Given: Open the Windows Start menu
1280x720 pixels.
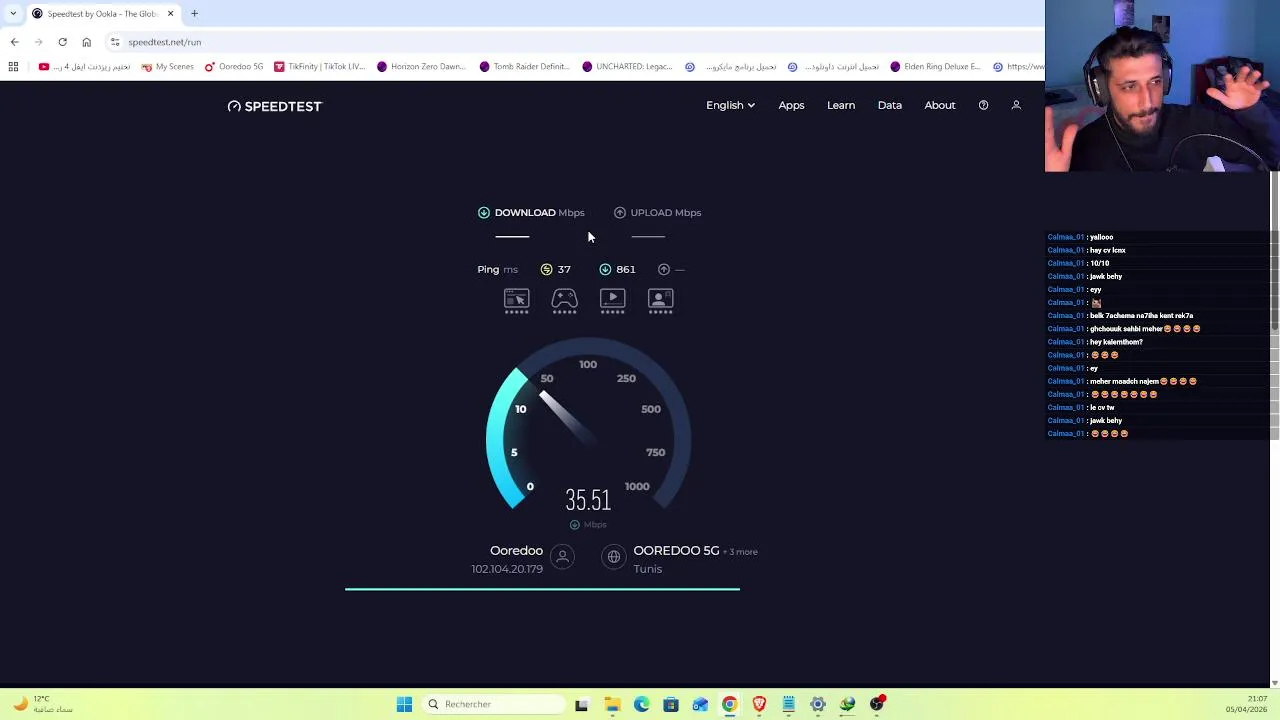Looking at the screenshot, I should click(x=404, y=704).
